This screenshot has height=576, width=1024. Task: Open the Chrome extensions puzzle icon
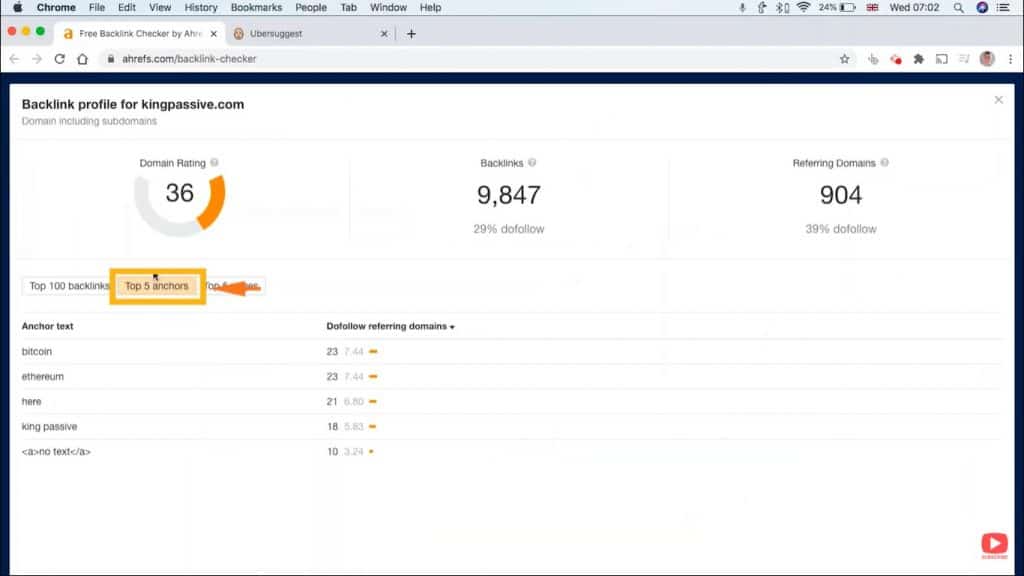pyautogui.click(x=919, y=59)
